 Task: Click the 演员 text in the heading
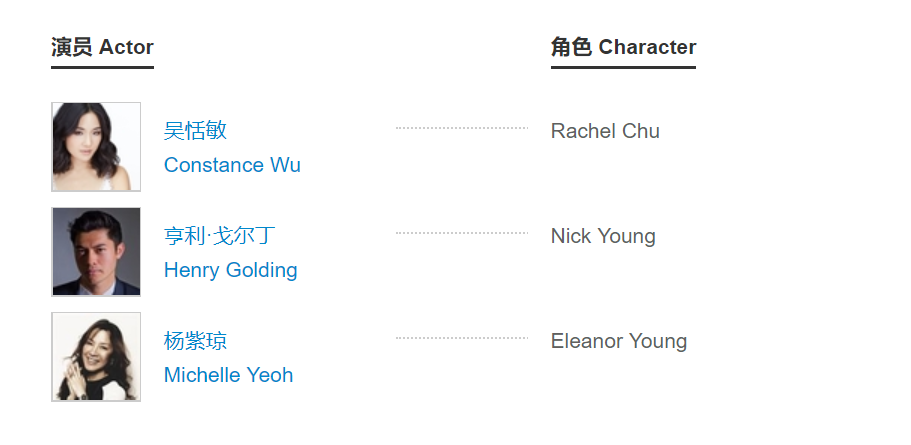point(72,47)
